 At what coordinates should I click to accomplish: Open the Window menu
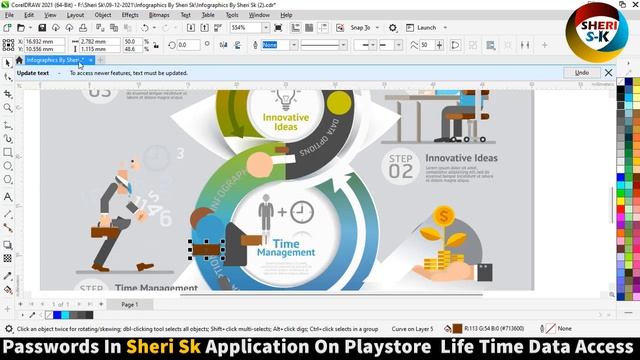point(259,15)
